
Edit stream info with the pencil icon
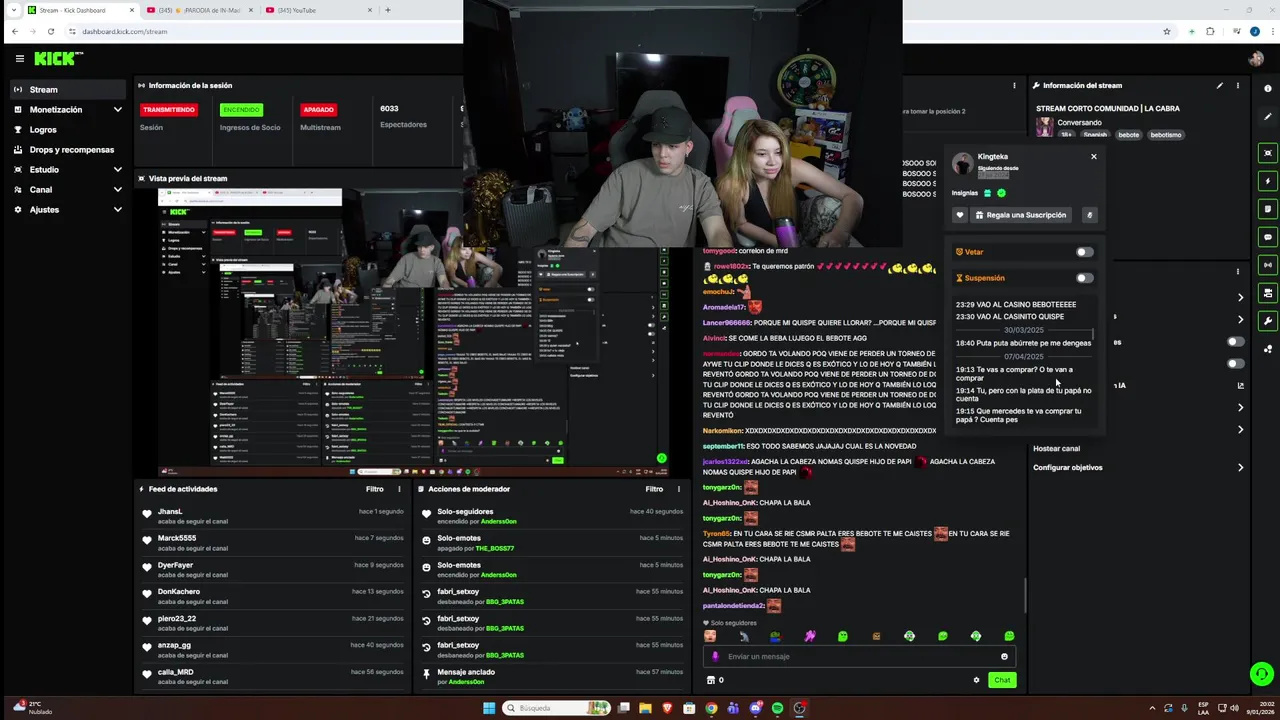point(1219,86)
